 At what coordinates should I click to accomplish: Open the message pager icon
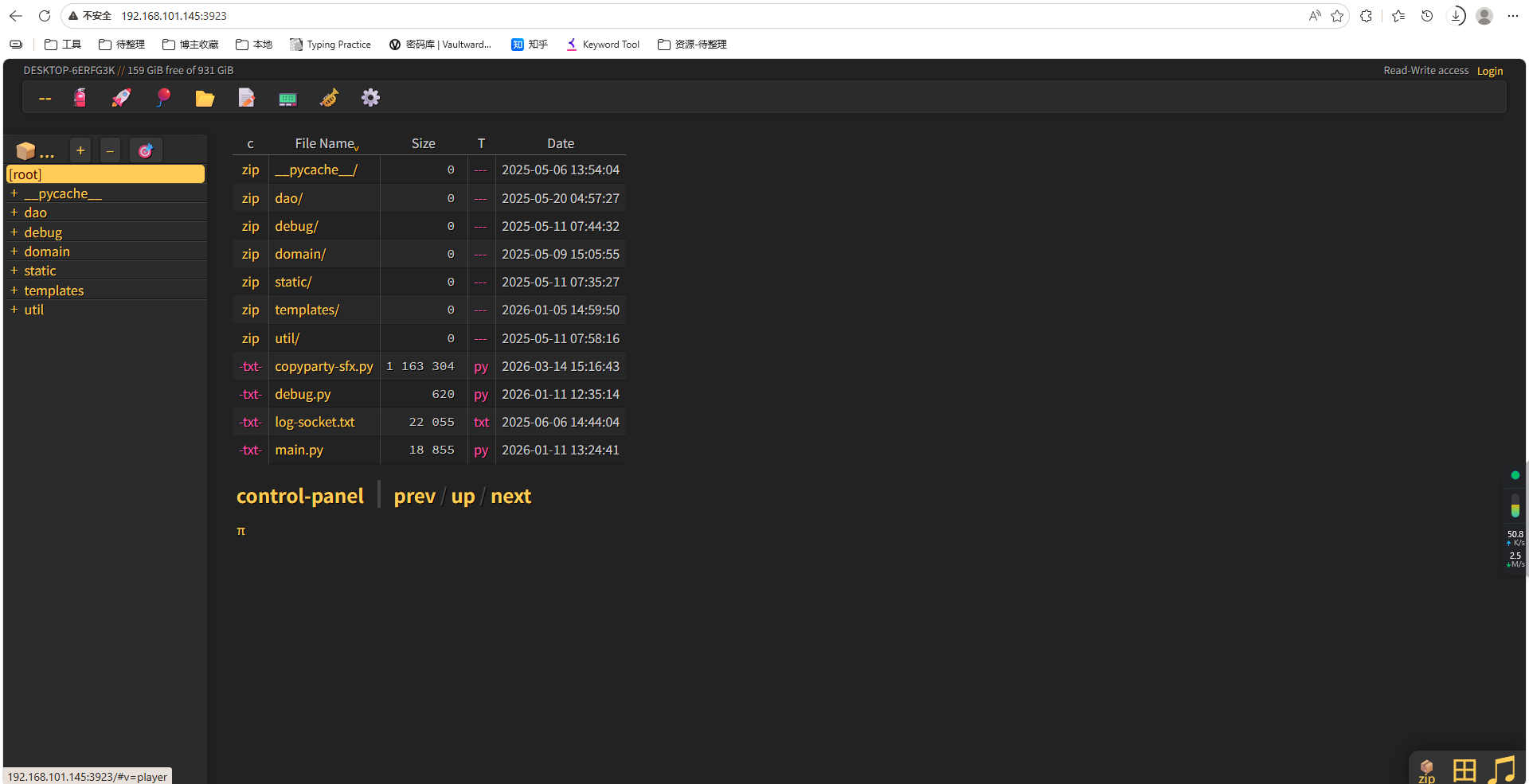(x=287, y=97)
